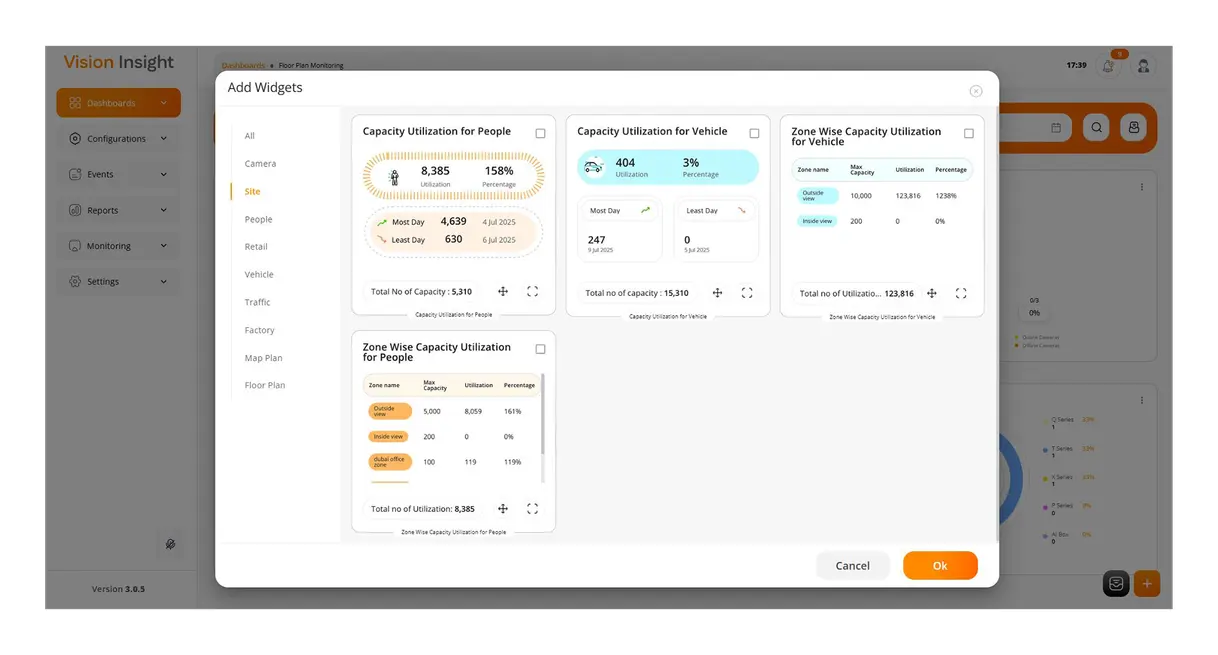The width and height of the screenshot is (1218, 655).
Task: Select the Retail widget category
Action: tap(256, 246)
